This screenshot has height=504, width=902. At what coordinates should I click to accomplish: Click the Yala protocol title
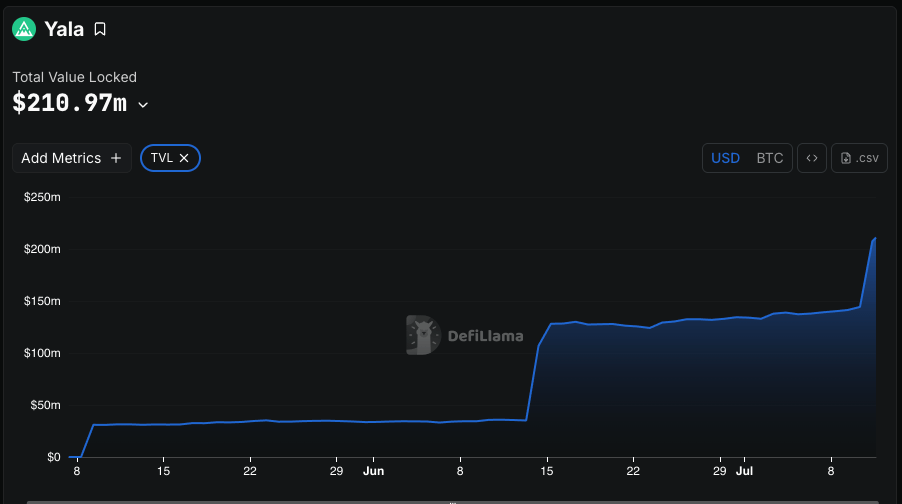[x=64, y=29]
